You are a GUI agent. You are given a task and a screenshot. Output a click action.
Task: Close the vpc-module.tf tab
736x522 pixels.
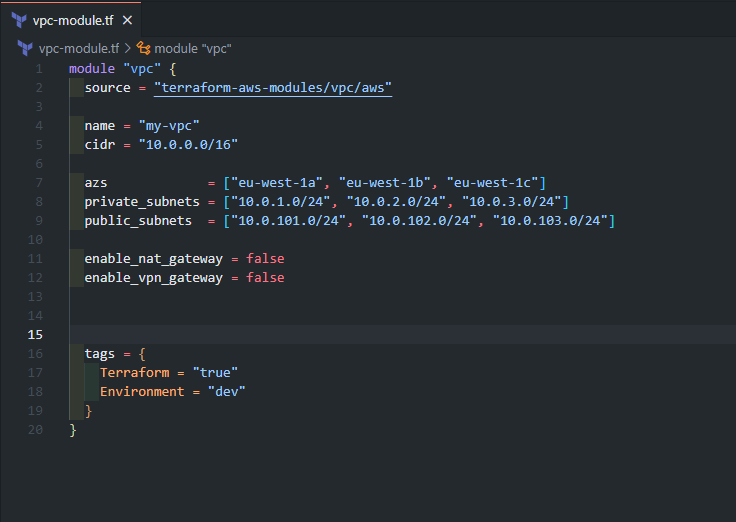(x=127, y=21)
